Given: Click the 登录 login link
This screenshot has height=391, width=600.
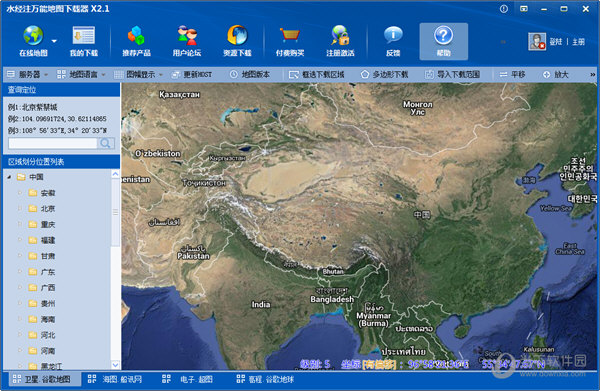Looking at the screenshot, I should pyautogui.click(x=555, y=42).
